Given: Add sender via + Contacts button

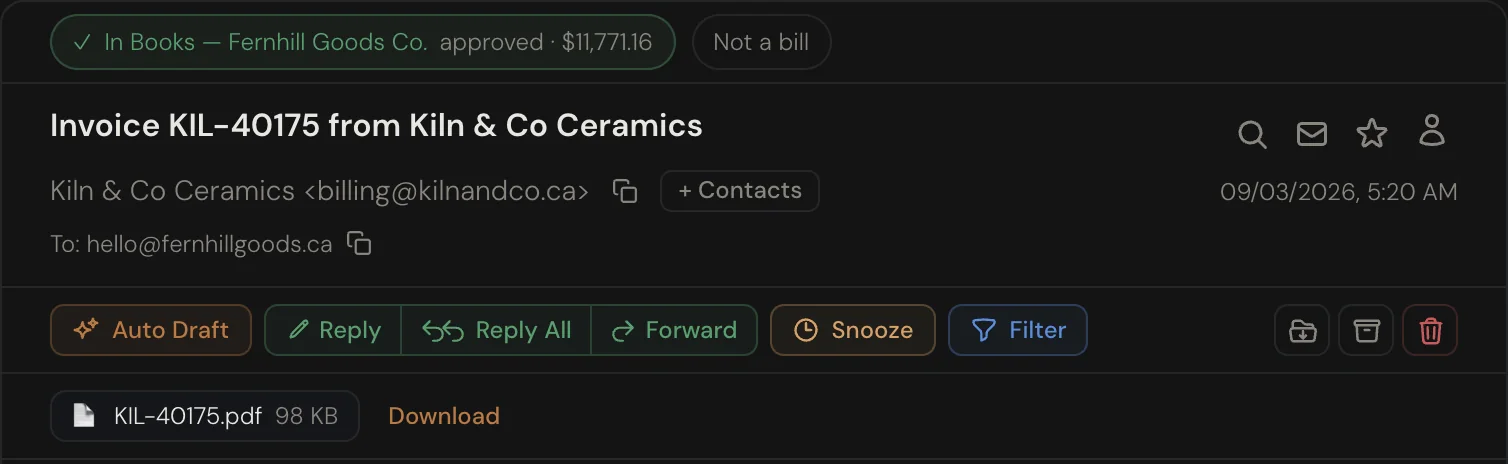Looking at the screenshot, I should (740, 191).
